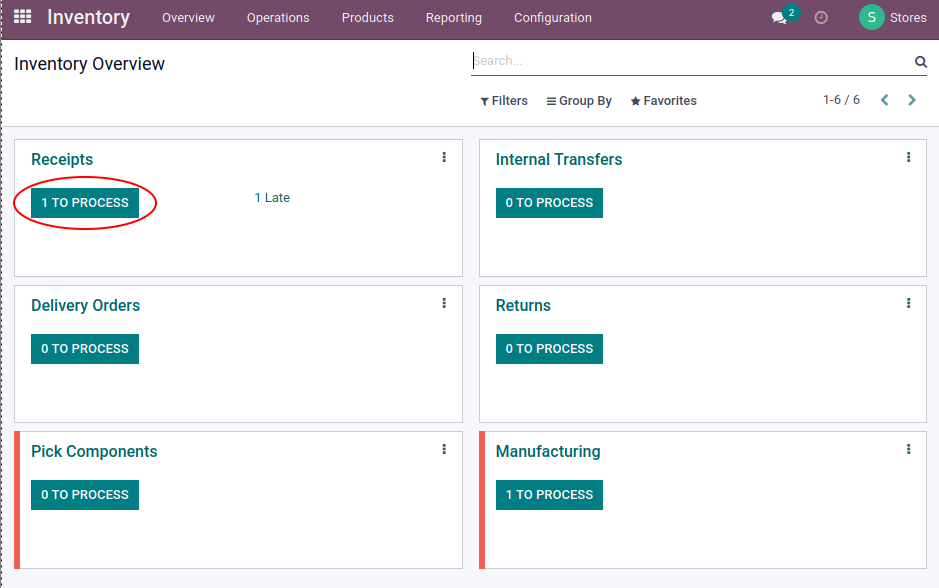Open Internal Transfers card three-dot menu
The height and width of the screenshot is (588, 939).
(x=908, y=157)
